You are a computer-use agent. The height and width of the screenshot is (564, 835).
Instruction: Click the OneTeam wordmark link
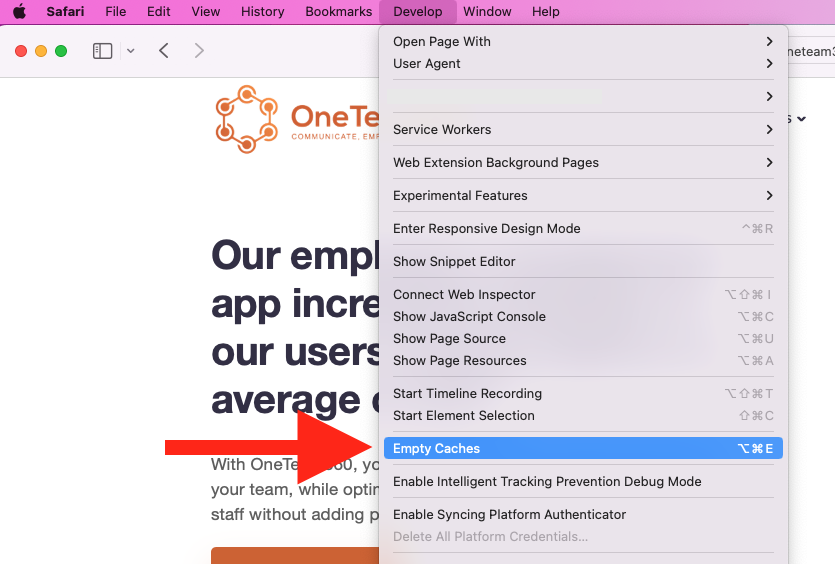335,121
